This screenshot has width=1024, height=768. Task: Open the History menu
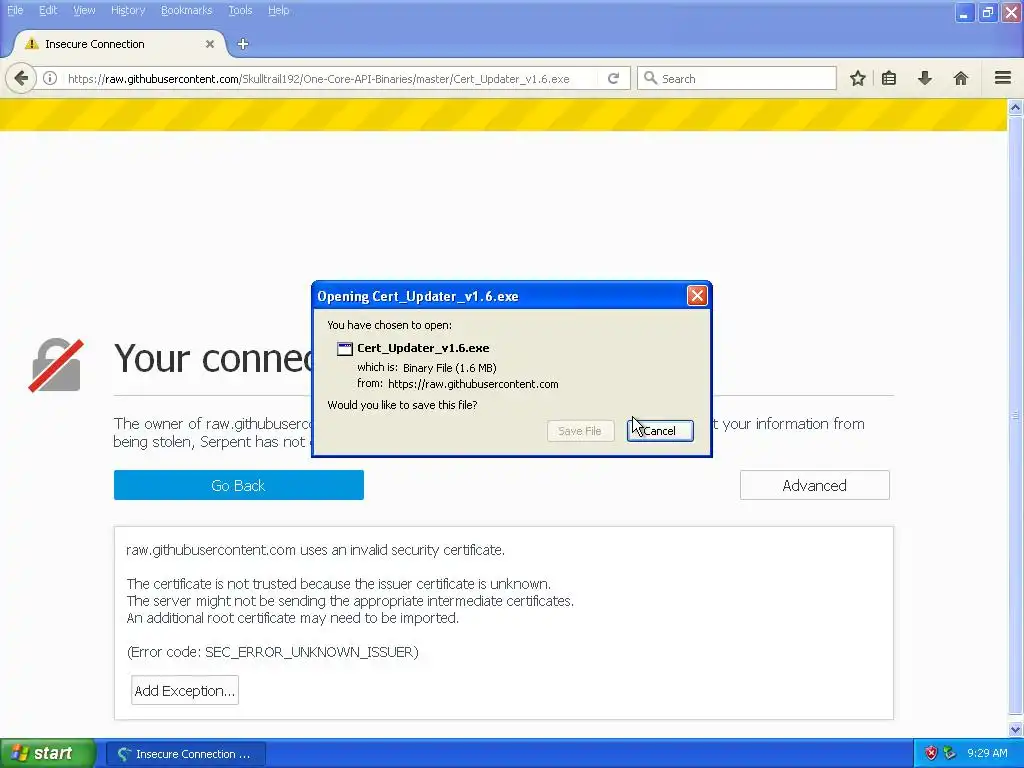(128, 10)
